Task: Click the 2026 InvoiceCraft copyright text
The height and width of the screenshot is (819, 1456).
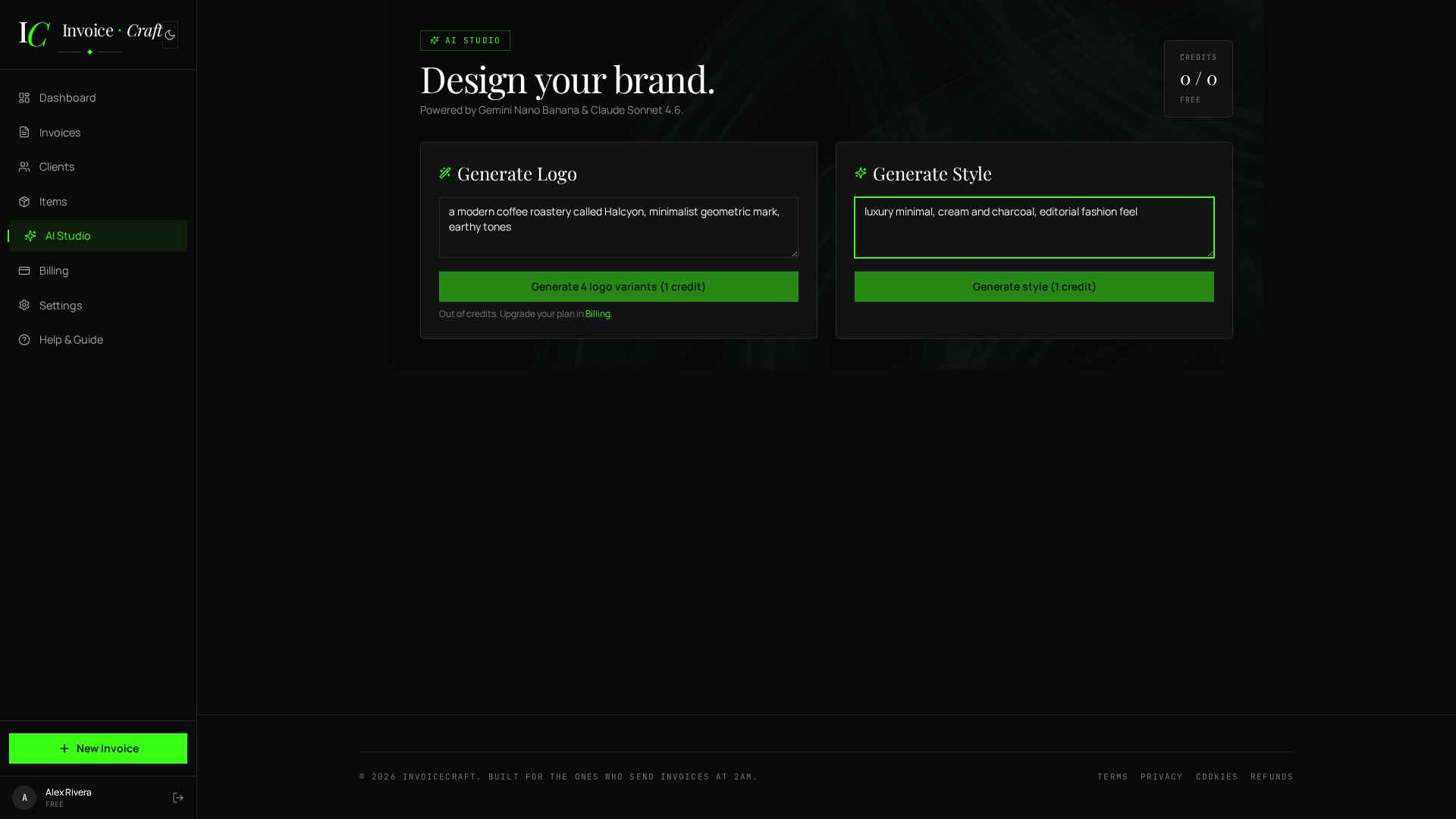Action: 558,777
